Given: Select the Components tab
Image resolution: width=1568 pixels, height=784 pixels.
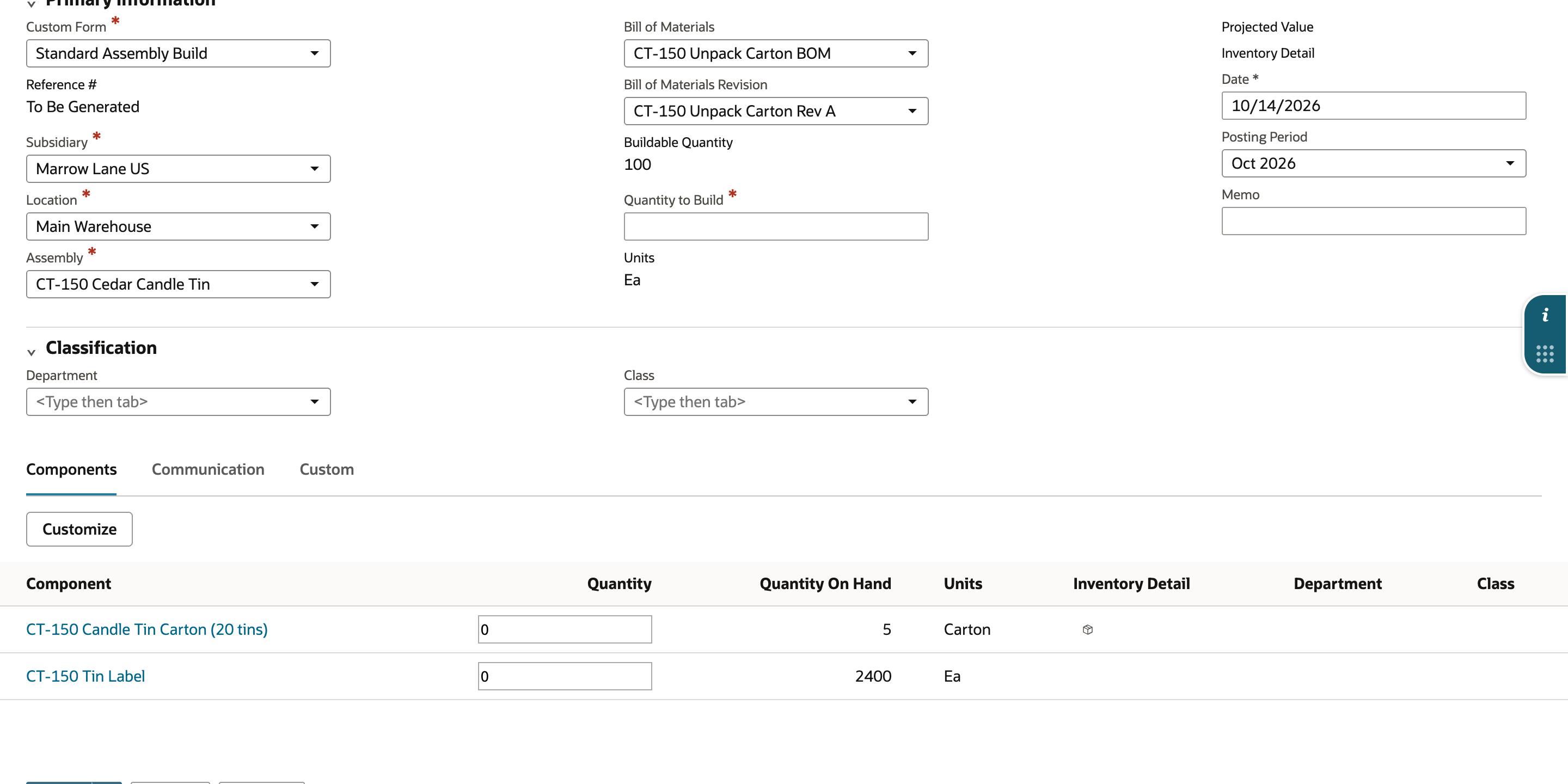Looking at the screenshot, I should [x=71, y=469].
